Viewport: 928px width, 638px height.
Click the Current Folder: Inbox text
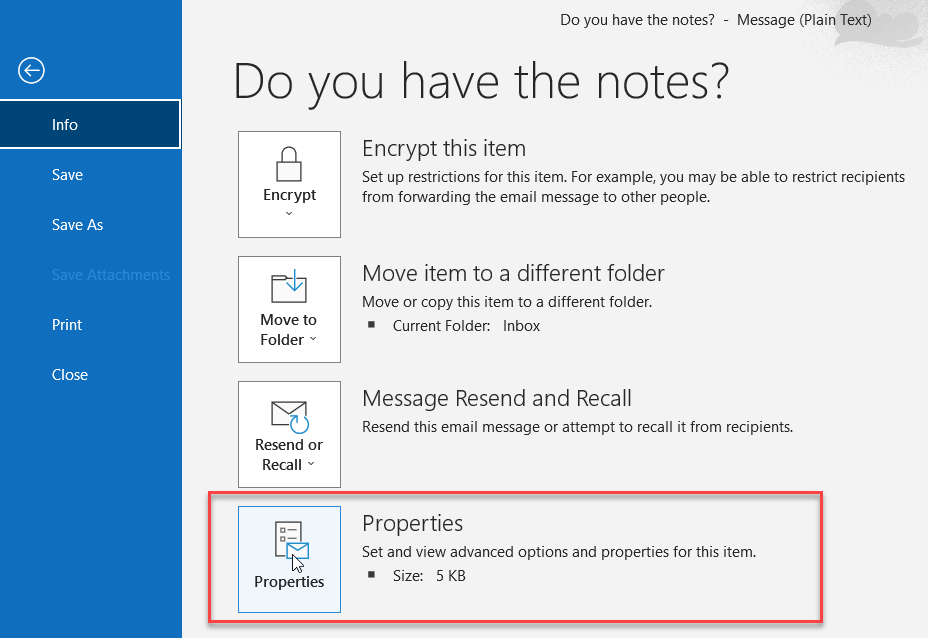pos(465,326)
